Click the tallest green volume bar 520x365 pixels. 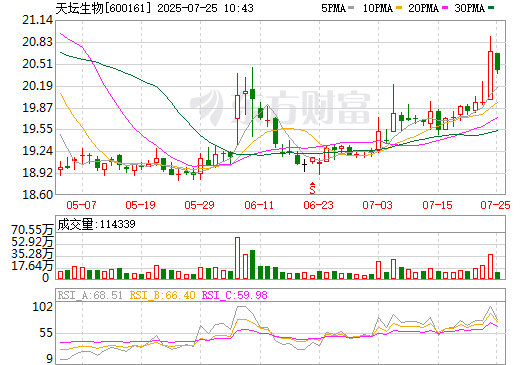252,264
